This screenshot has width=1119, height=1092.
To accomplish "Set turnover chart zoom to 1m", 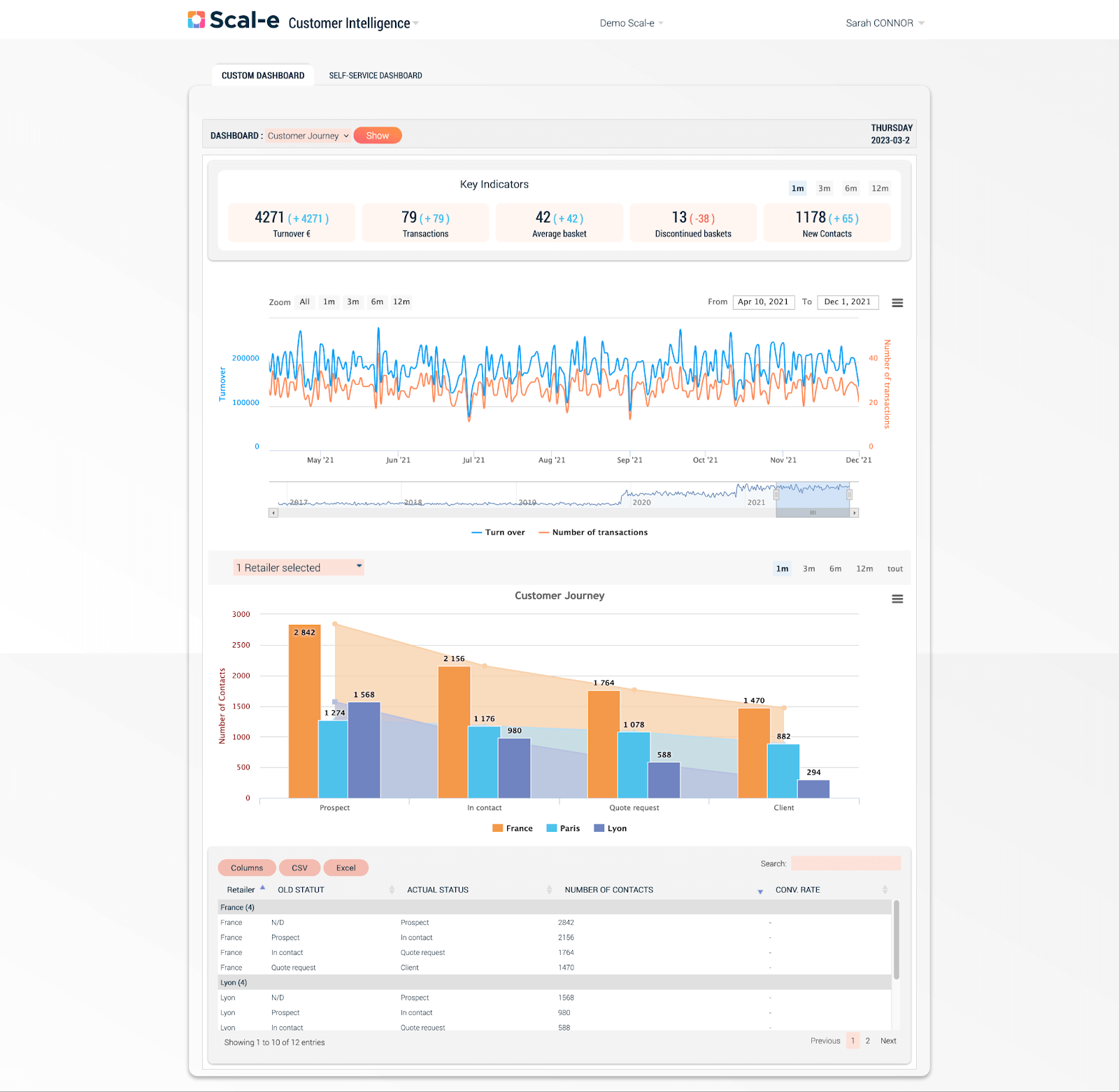I will click(x=329, y=302).
